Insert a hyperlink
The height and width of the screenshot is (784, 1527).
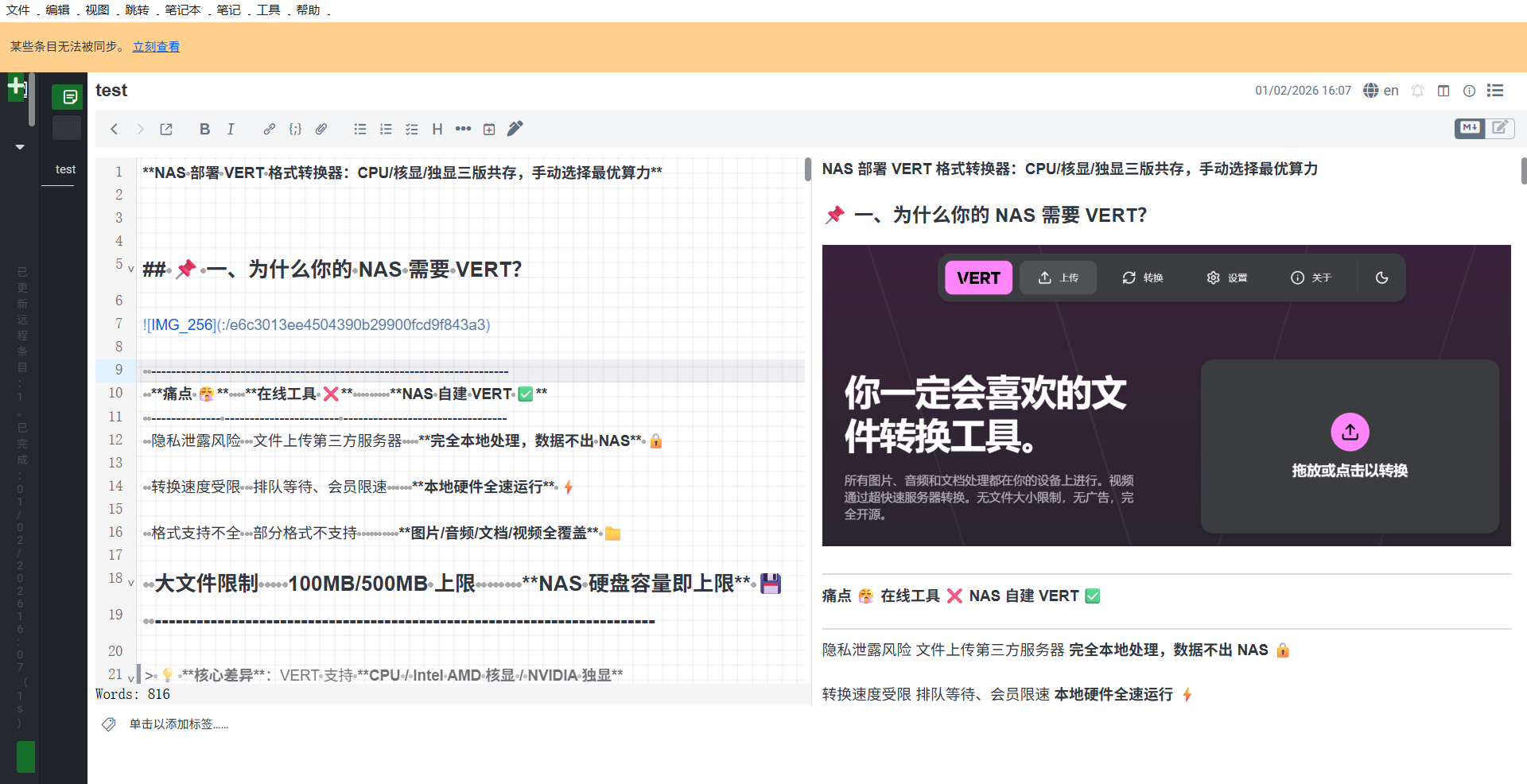(270, 129)
